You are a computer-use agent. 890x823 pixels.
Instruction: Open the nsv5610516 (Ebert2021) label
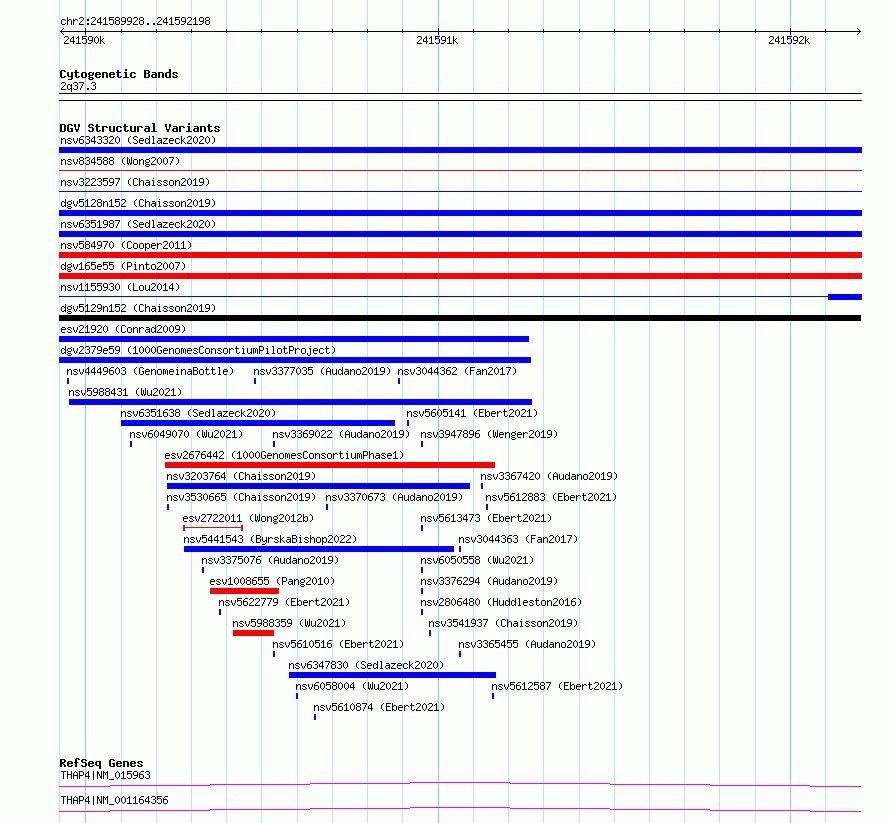(x=338, y=644)
